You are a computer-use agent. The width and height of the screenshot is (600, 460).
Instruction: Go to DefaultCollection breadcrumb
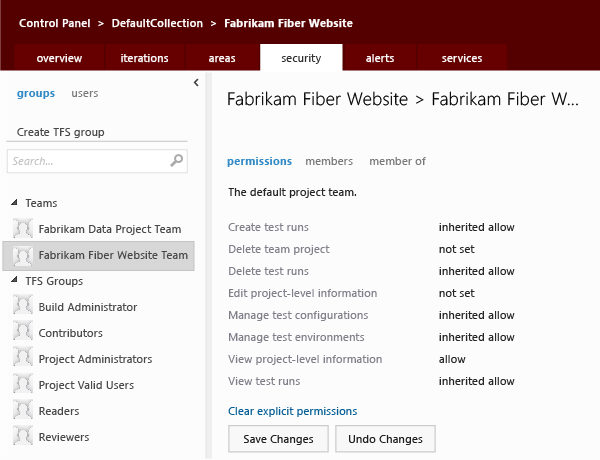(x=157, y=23)
